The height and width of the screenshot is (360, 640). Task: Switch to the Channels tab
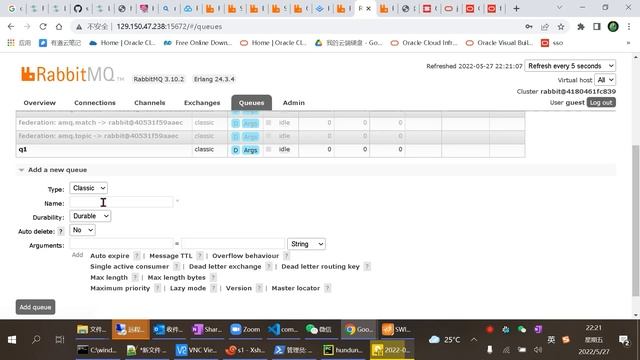tap(149, 103)
